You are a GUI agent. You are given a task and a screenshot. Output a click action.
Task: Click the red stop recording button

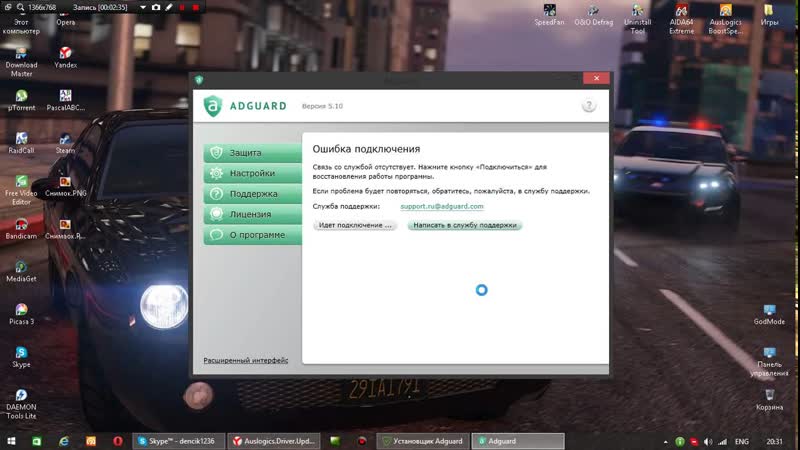(195, 7)
